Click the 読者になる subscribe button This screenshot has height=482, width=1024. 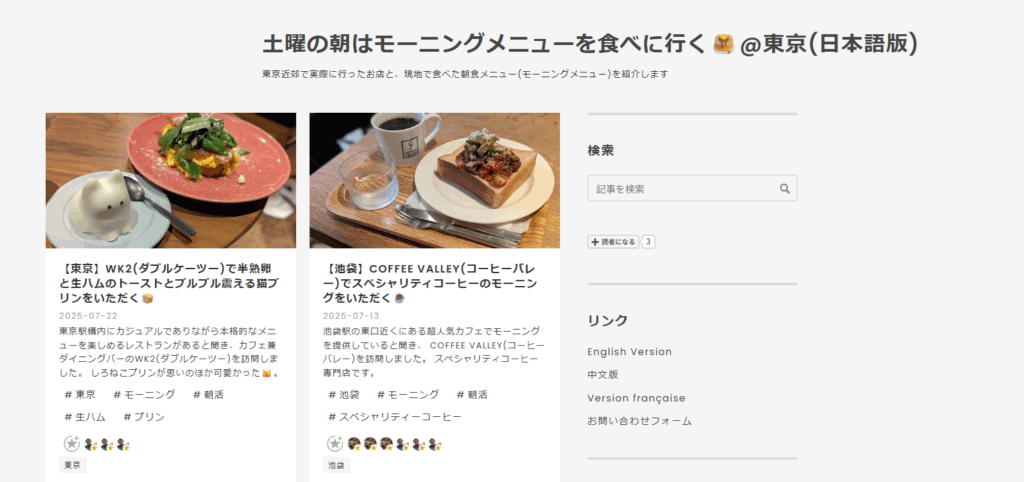(613, 242)
